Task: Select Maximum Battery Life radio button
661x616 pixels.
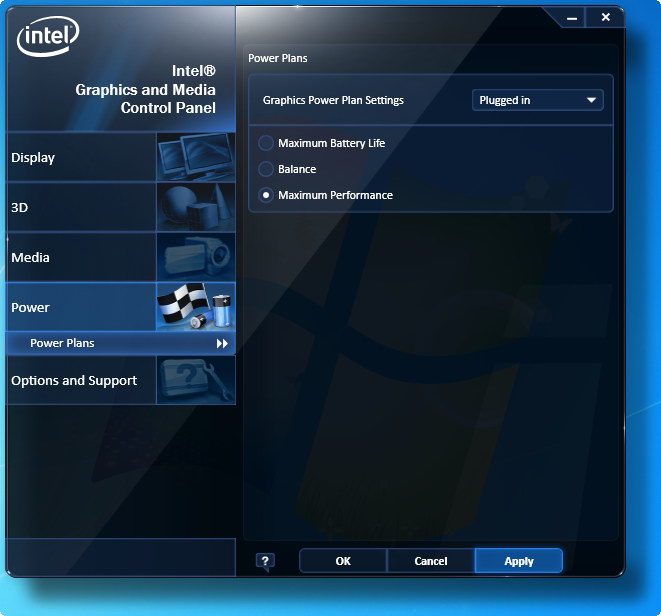Action: coord(266,143)
